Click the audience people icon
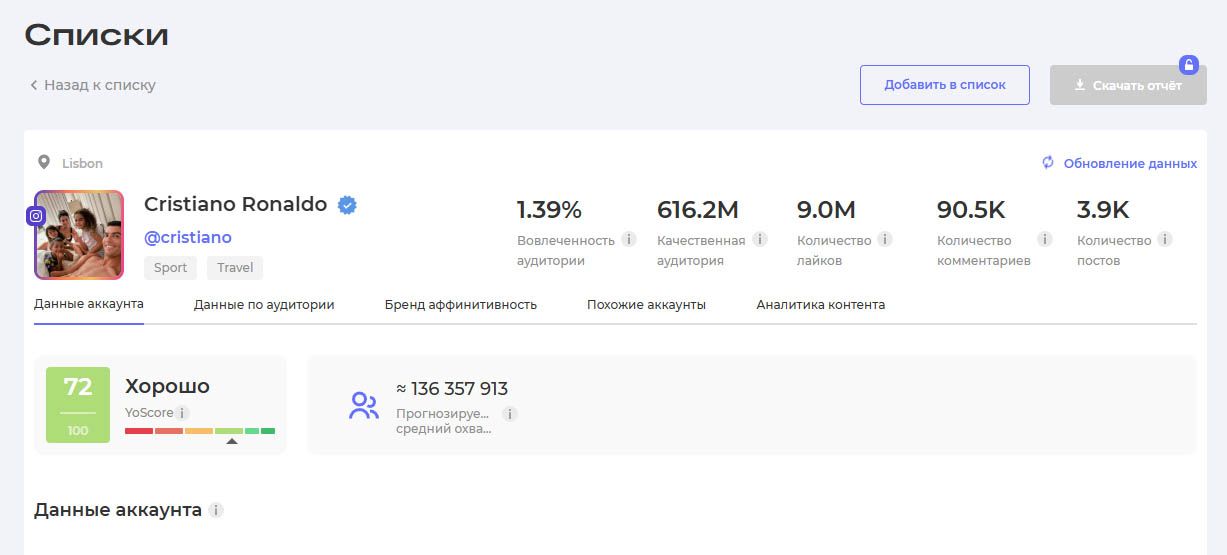This screenshot has width=1227, height=555. pyautogui.click(x=364, y=405)
